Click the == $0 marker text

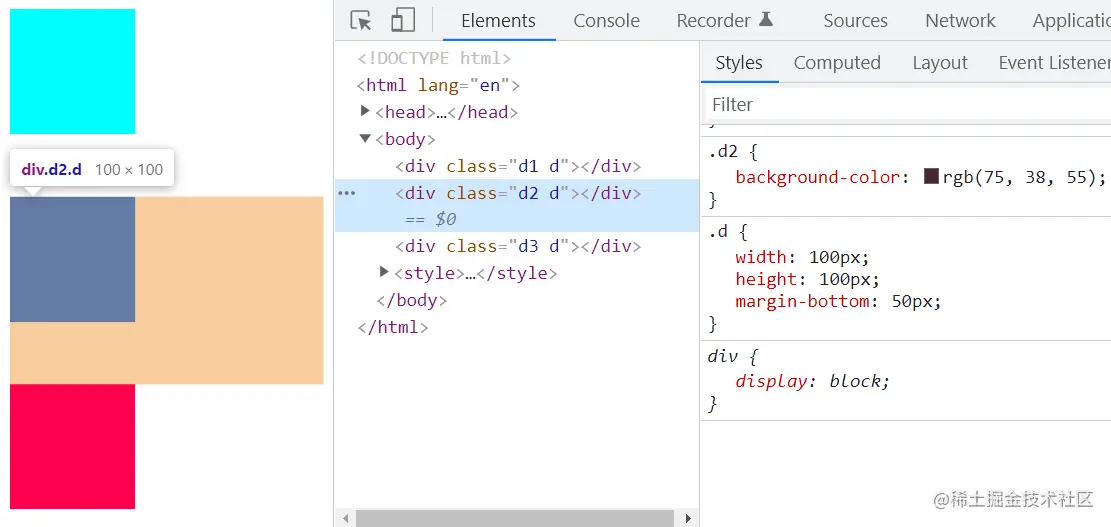(x=430, y=220)
